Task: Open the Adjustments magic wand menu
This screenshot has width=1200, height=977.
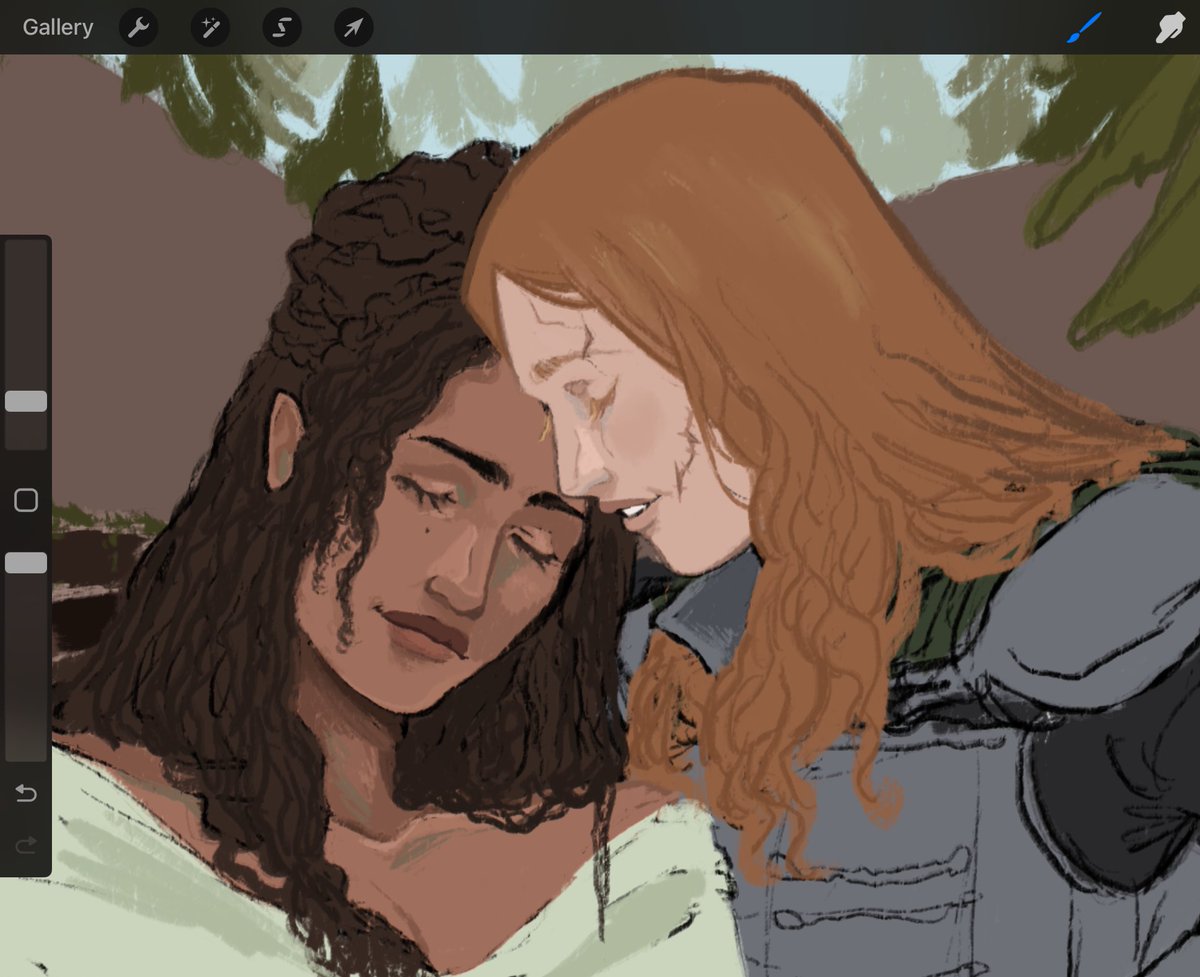Action: tap(210, 28)
